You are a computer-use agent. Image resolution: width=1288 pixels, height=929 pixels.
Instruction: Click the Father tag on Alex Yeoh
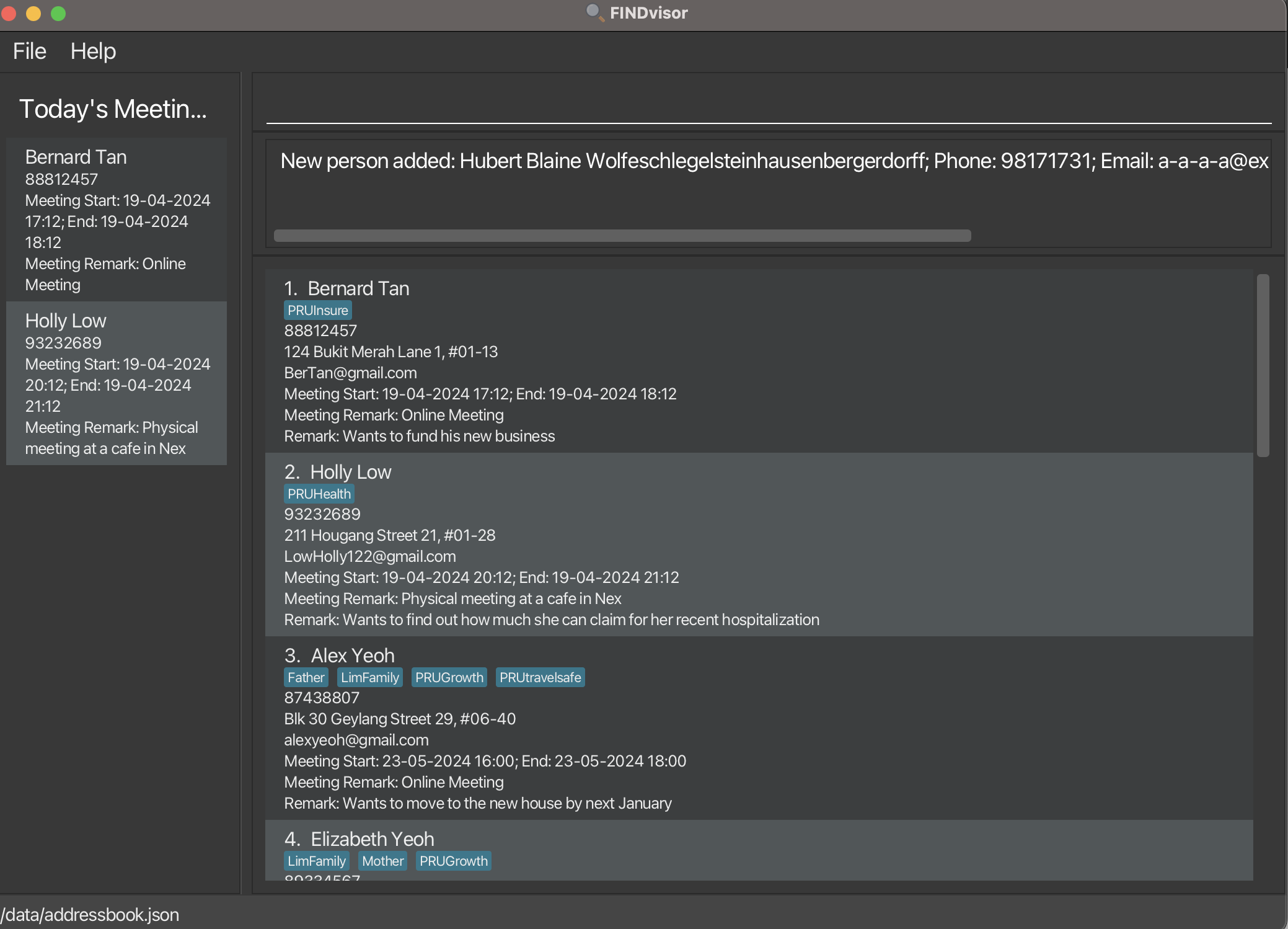click(x=306, y=677)
